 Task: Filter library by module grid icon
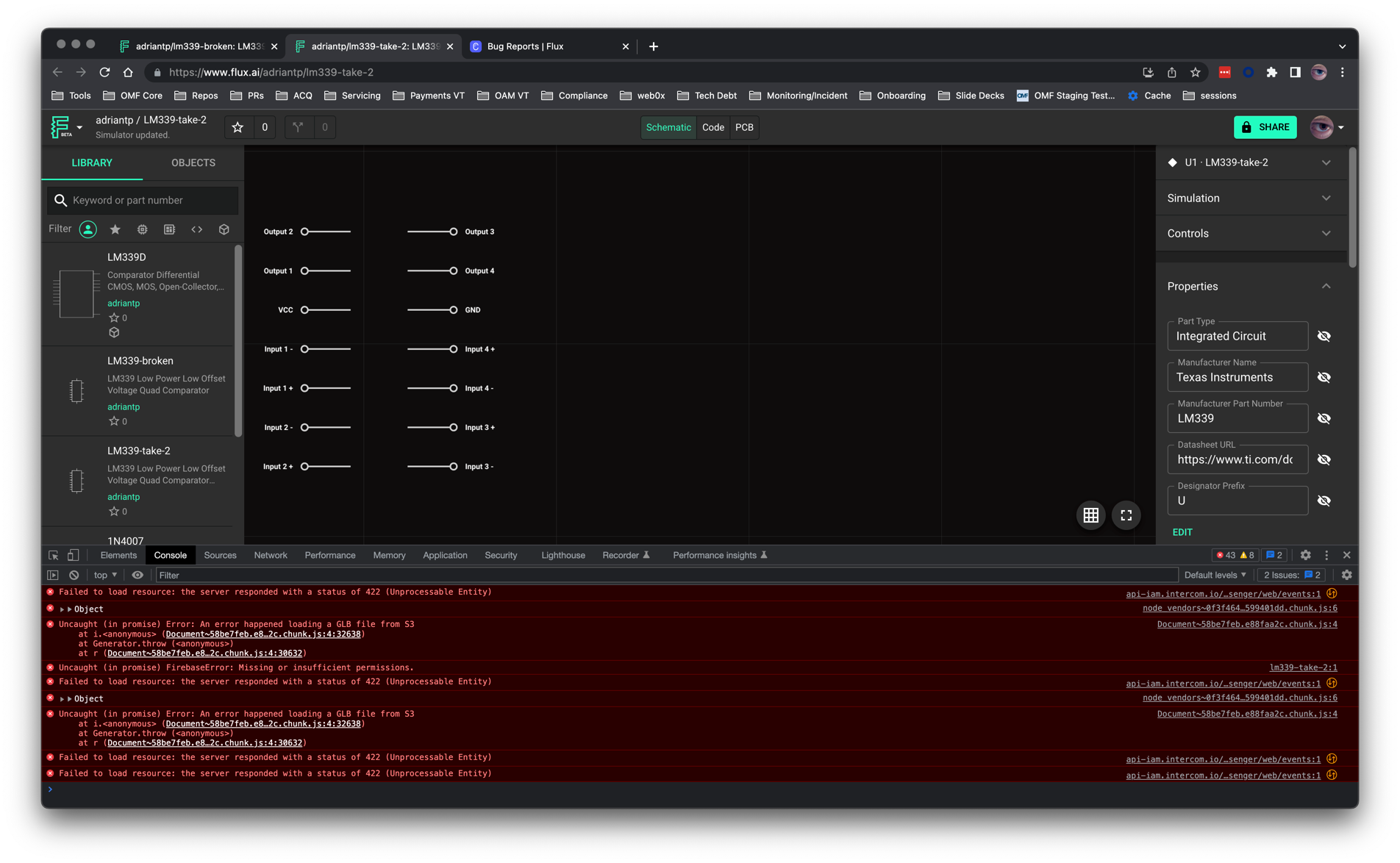(x=169, y=229)
